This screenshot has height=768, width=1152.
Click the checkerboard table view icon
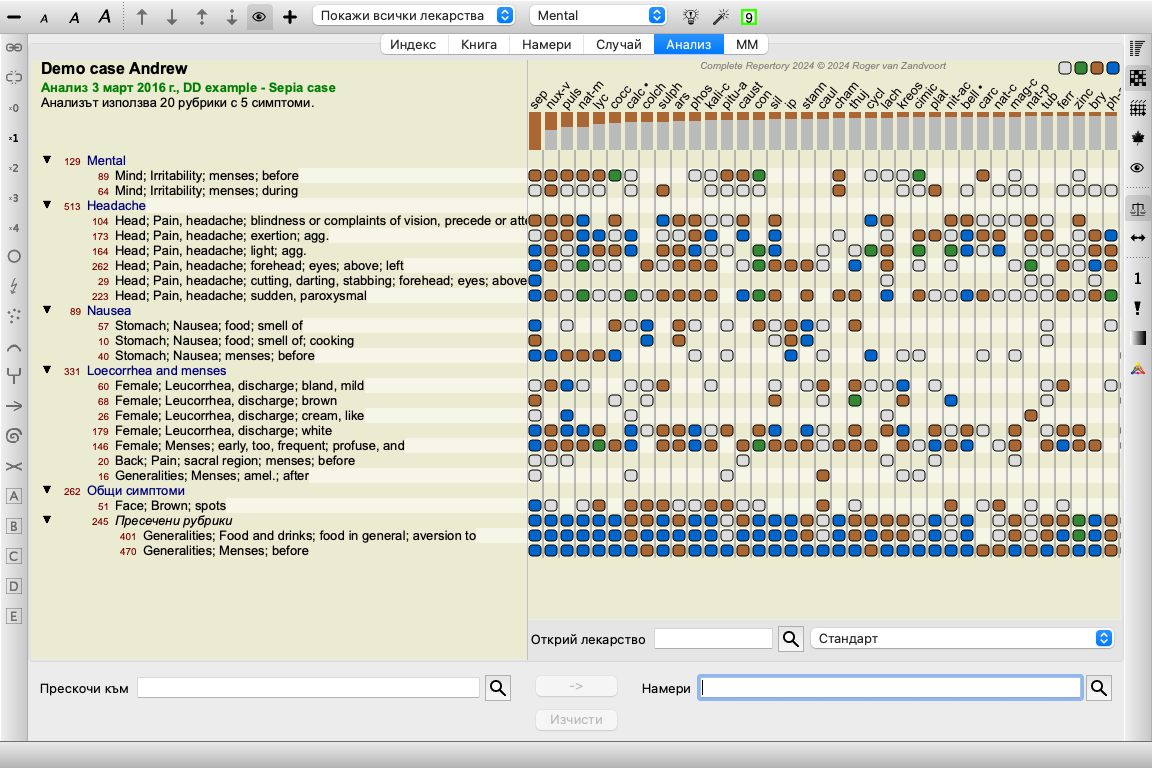click(1137, 78)
